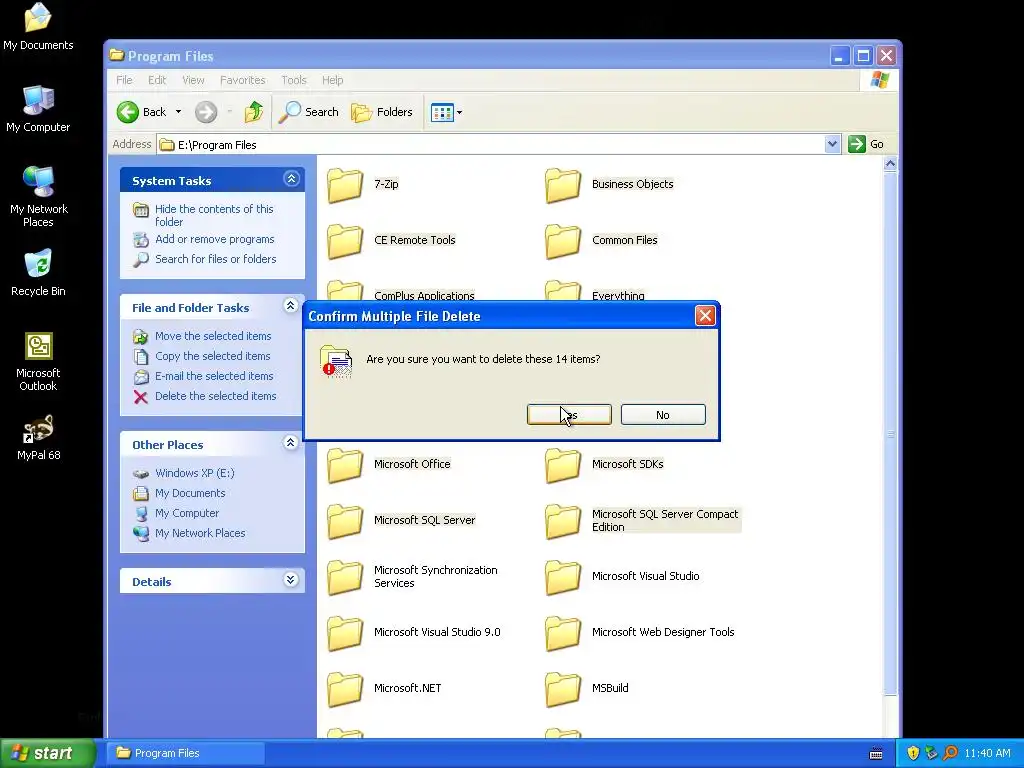Image resolution: width=1024 pixels, height=768 pixels.
Task: Click Add or remove programs
Action: (x=214, y=239)
